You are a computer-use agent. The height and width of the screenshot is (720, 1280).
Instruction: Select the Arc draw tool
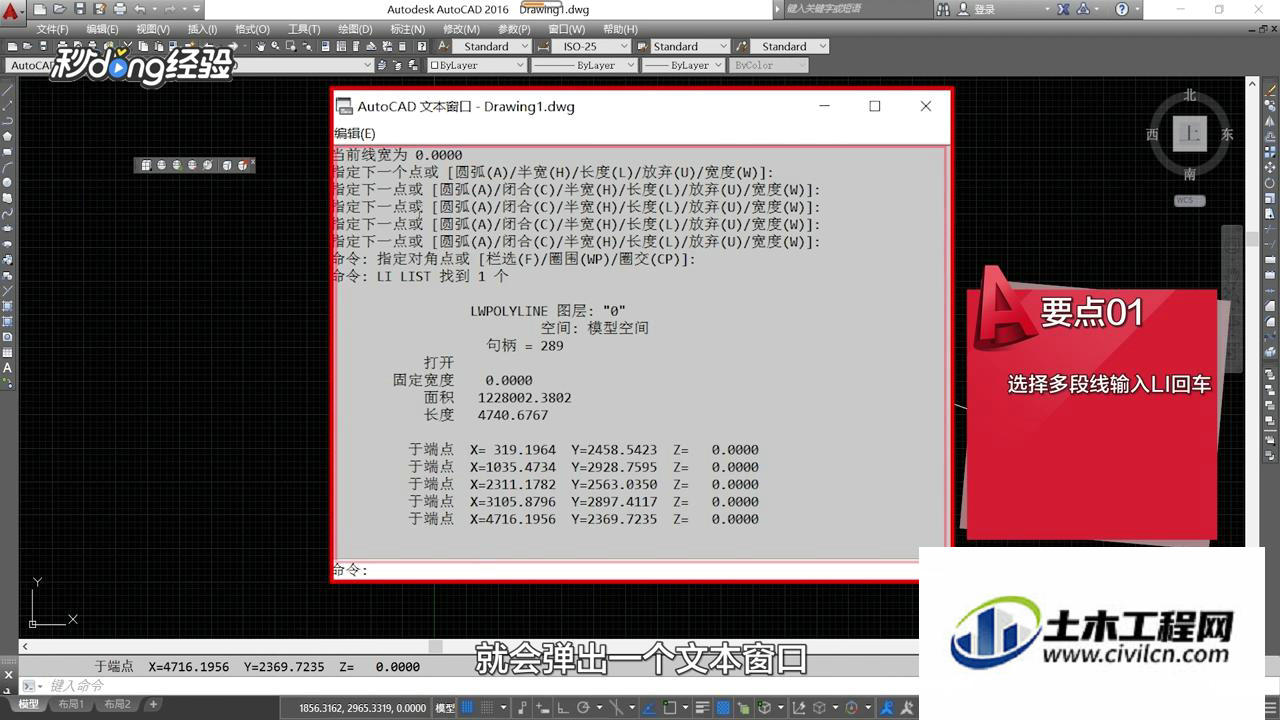tap(7, 167)
